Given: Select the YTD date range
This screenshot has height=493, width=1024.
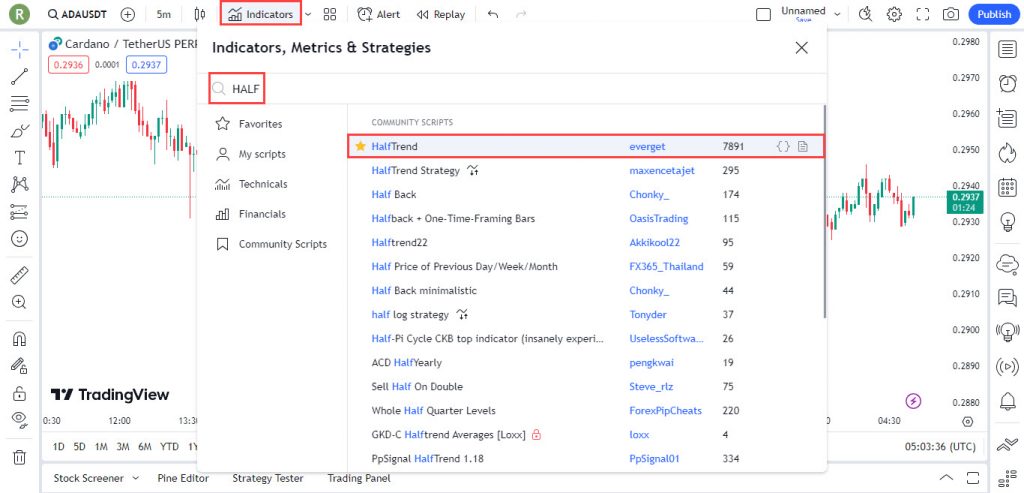Looking at the screenshot, I should (x=169, y=447).
